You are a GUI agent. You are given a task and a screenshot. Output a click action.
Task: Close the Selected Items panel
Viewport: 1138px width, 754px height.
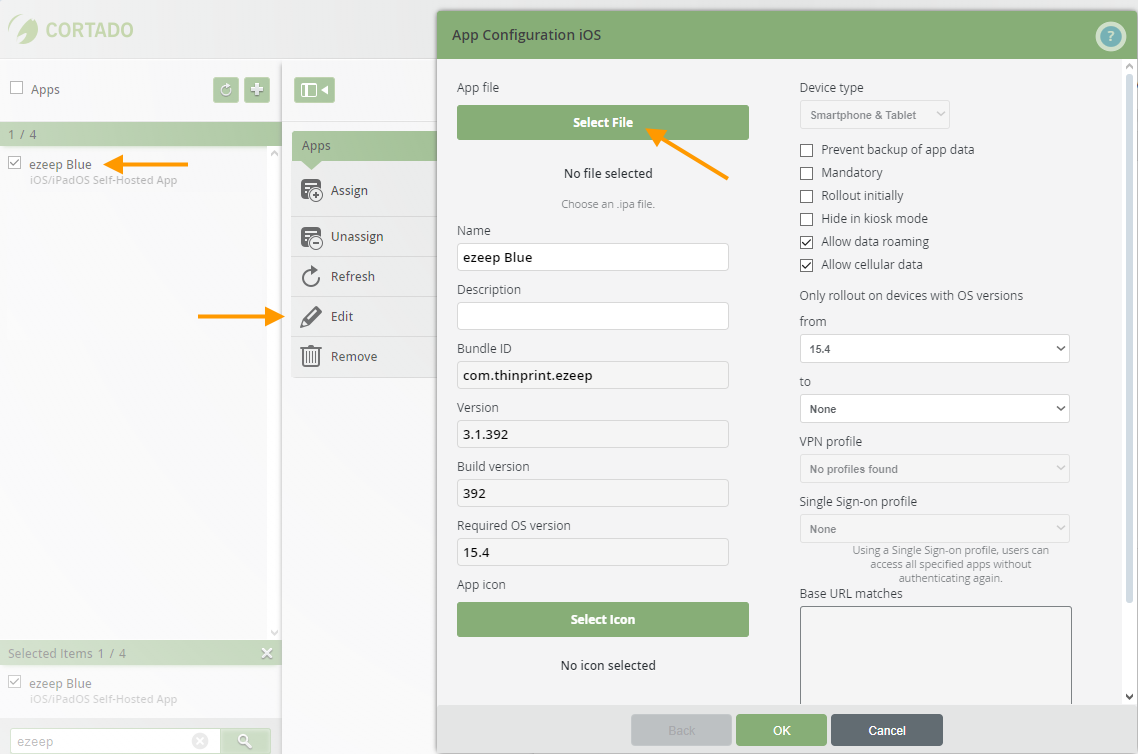267,653
